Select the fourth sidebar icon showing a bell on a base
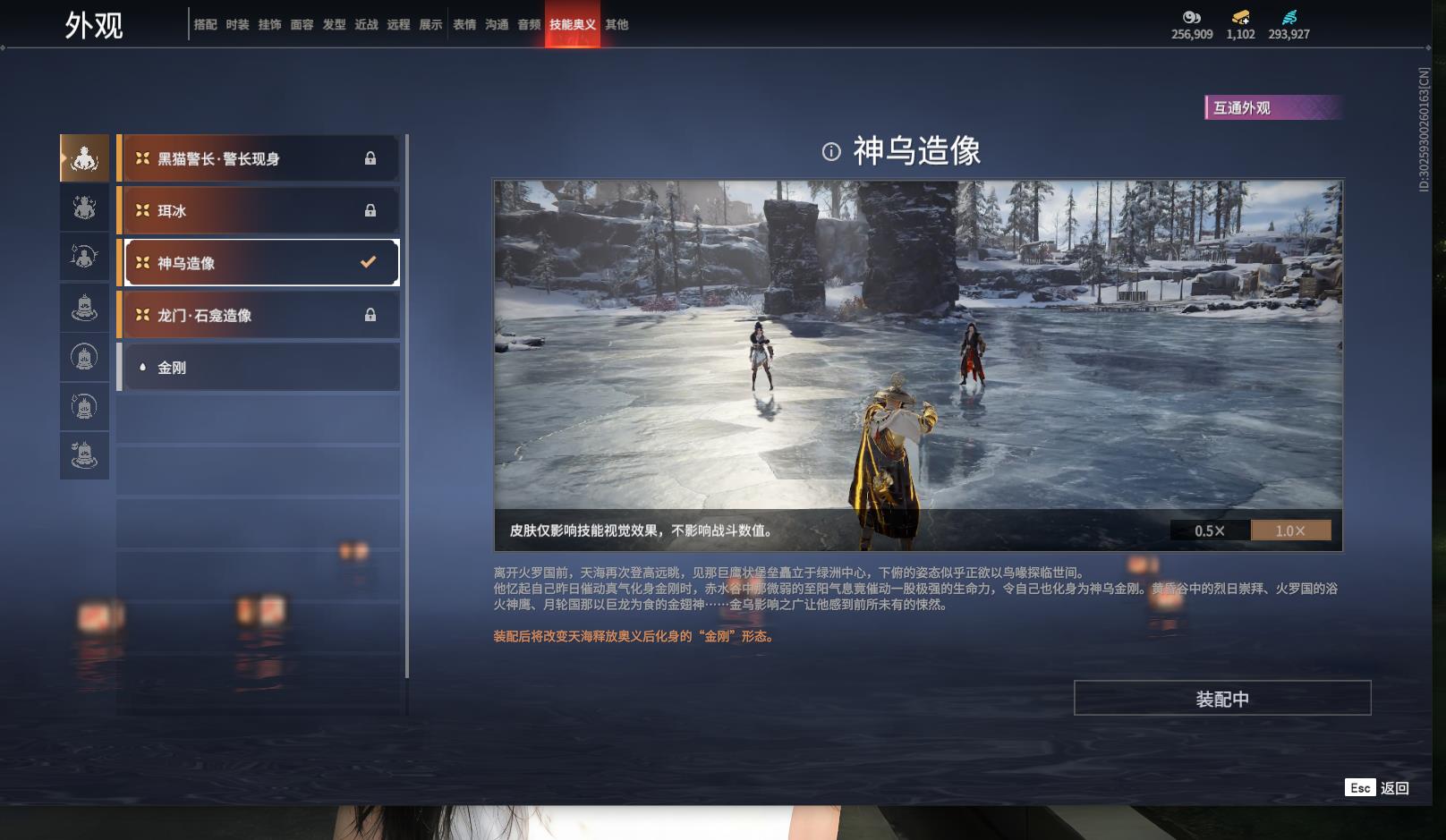The width and height of the screenshot is (1446, 840). coord(84,308)
